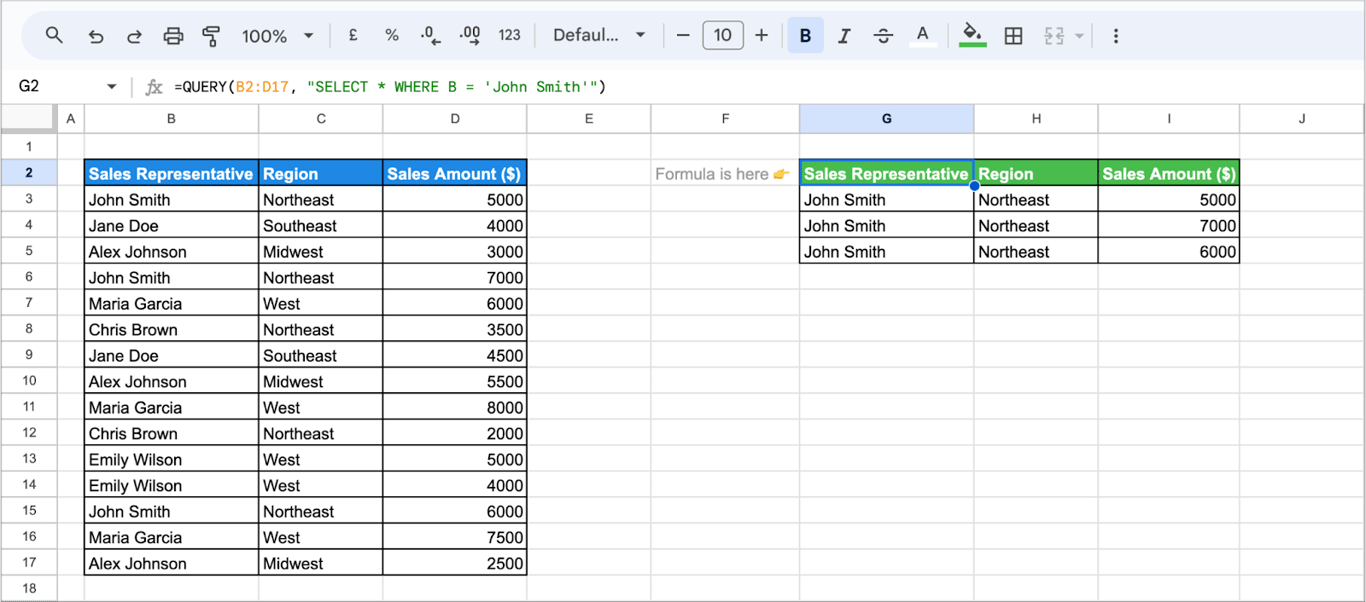Click blue 'Sales Representative' header in column B
This screenshot has width=1366, height=602.
pyautogui.click(x=171, y=173)
